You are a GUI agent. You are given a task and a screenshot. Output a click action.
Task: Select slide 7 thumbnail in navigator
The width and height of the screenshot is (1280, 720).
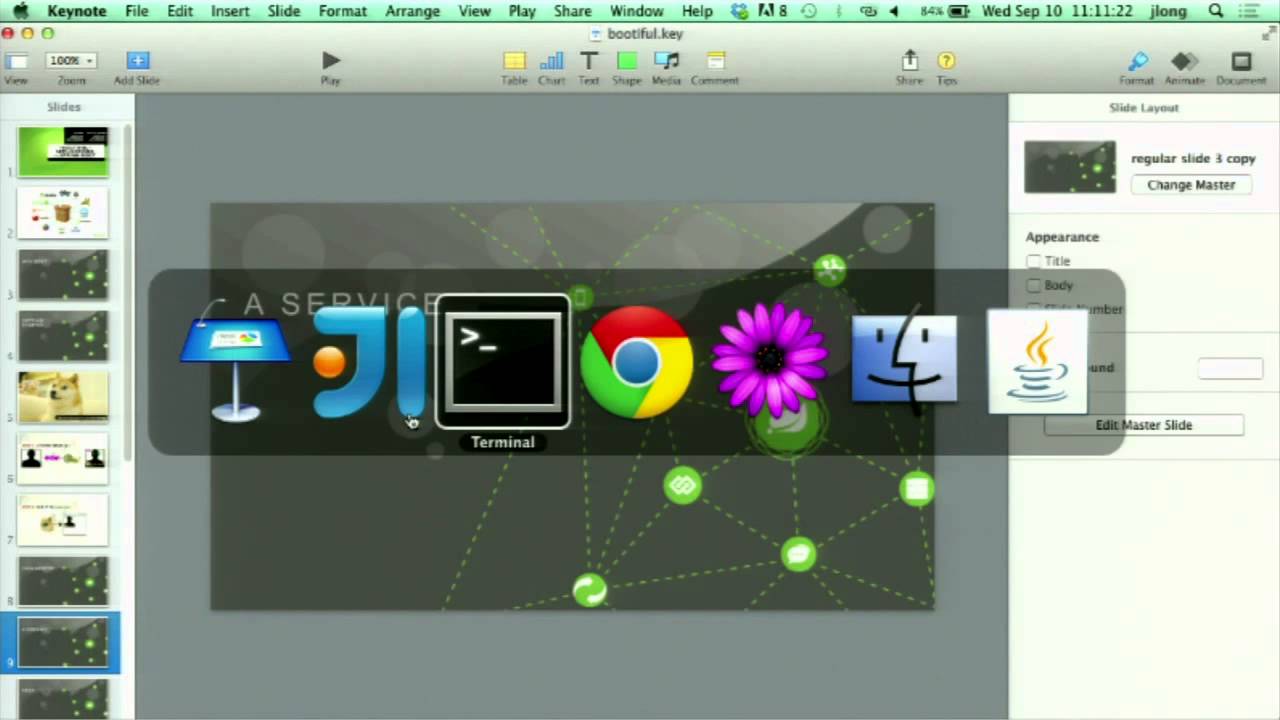tap(63, 519)
